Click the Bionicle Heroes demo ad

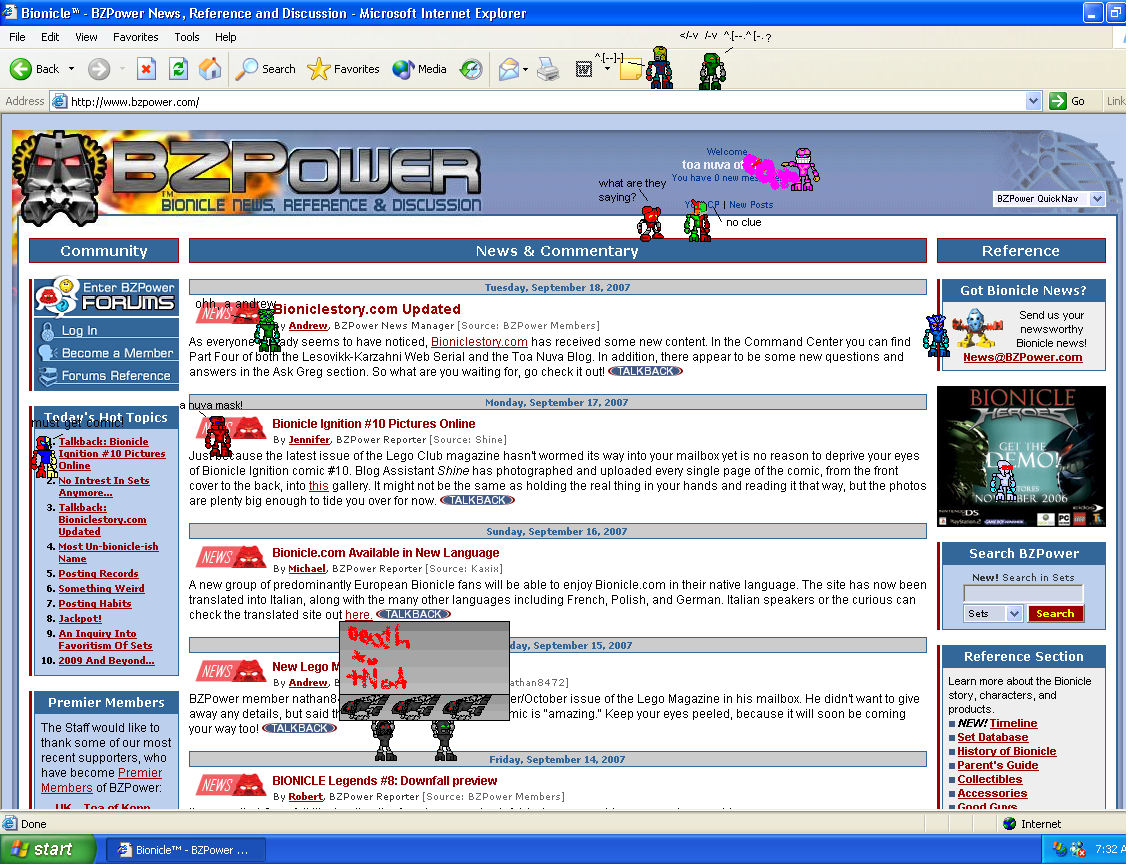1021,457
